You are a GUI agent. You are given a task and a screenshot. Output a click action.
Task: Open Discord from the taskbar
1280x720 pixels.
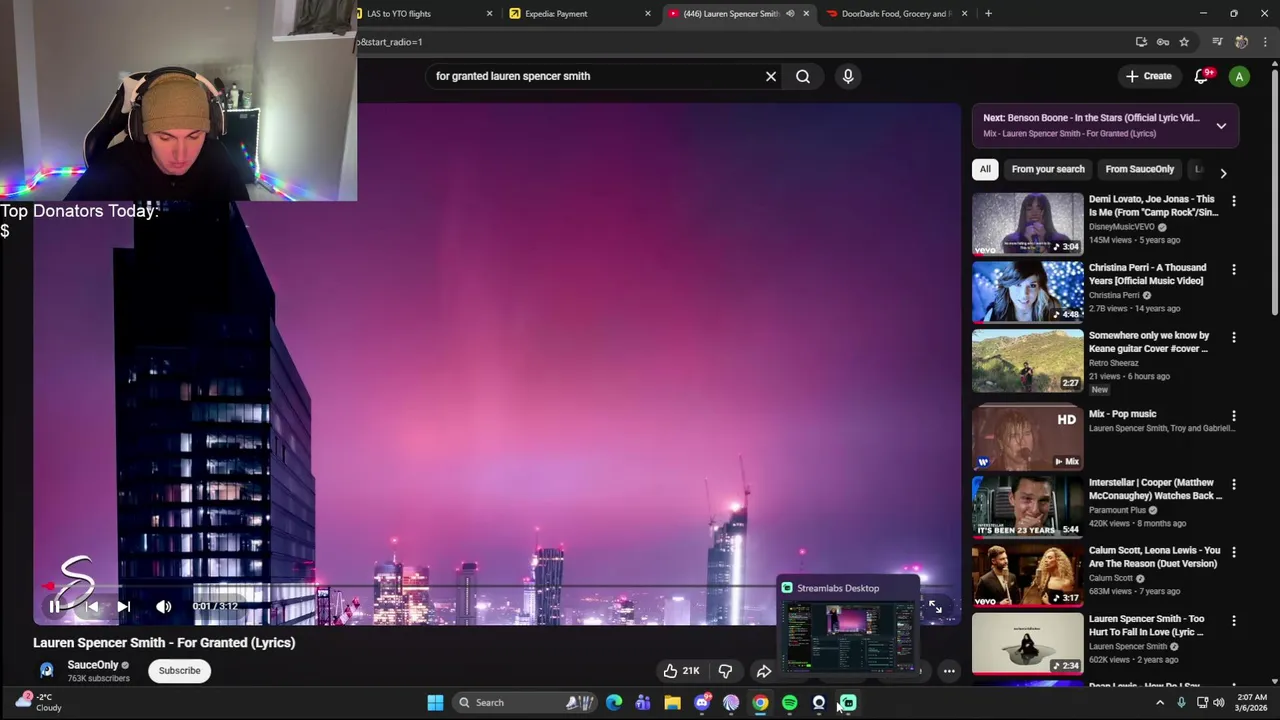coord(702,703)
